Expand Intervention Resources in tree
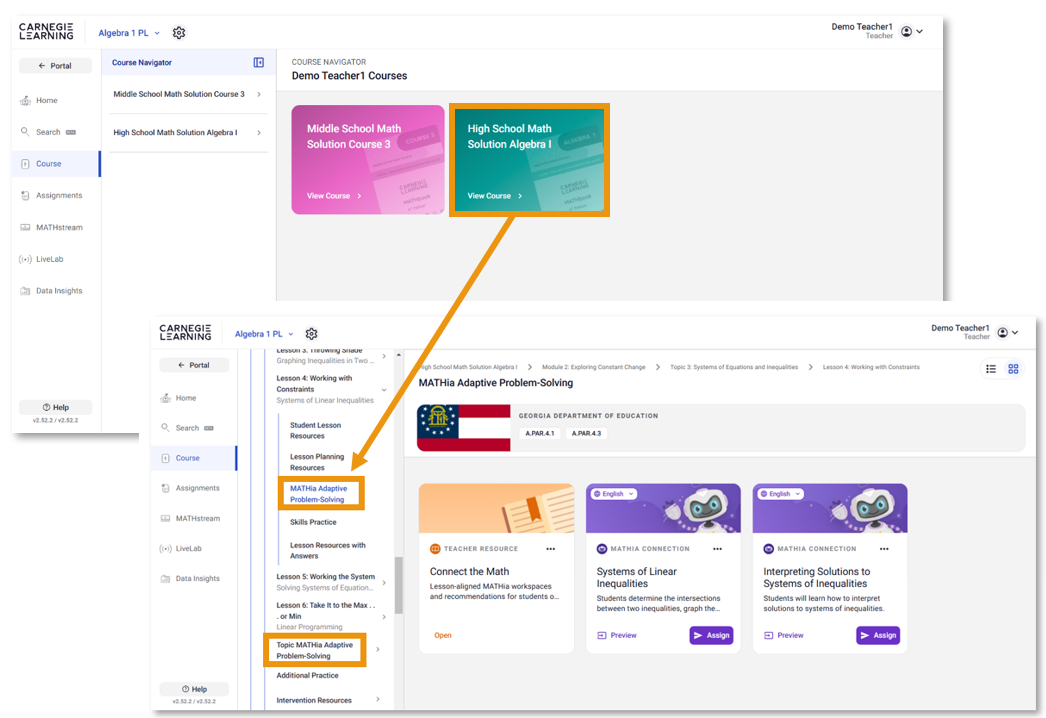The width and height of the screenshot is (1046, 718). click(x=378, y=699)
